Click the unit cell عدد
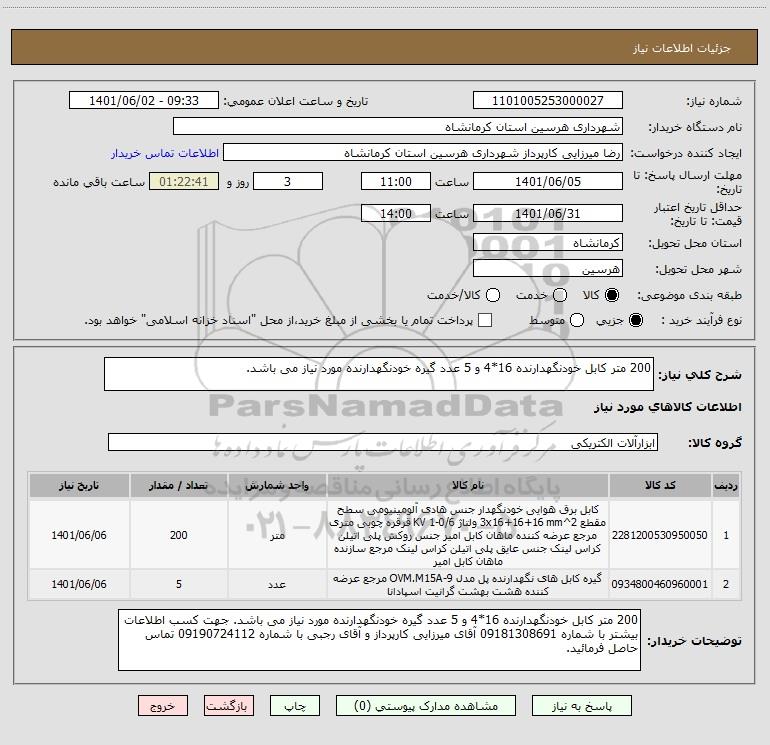The image size is (770, 745). click(x=277, y=584)
